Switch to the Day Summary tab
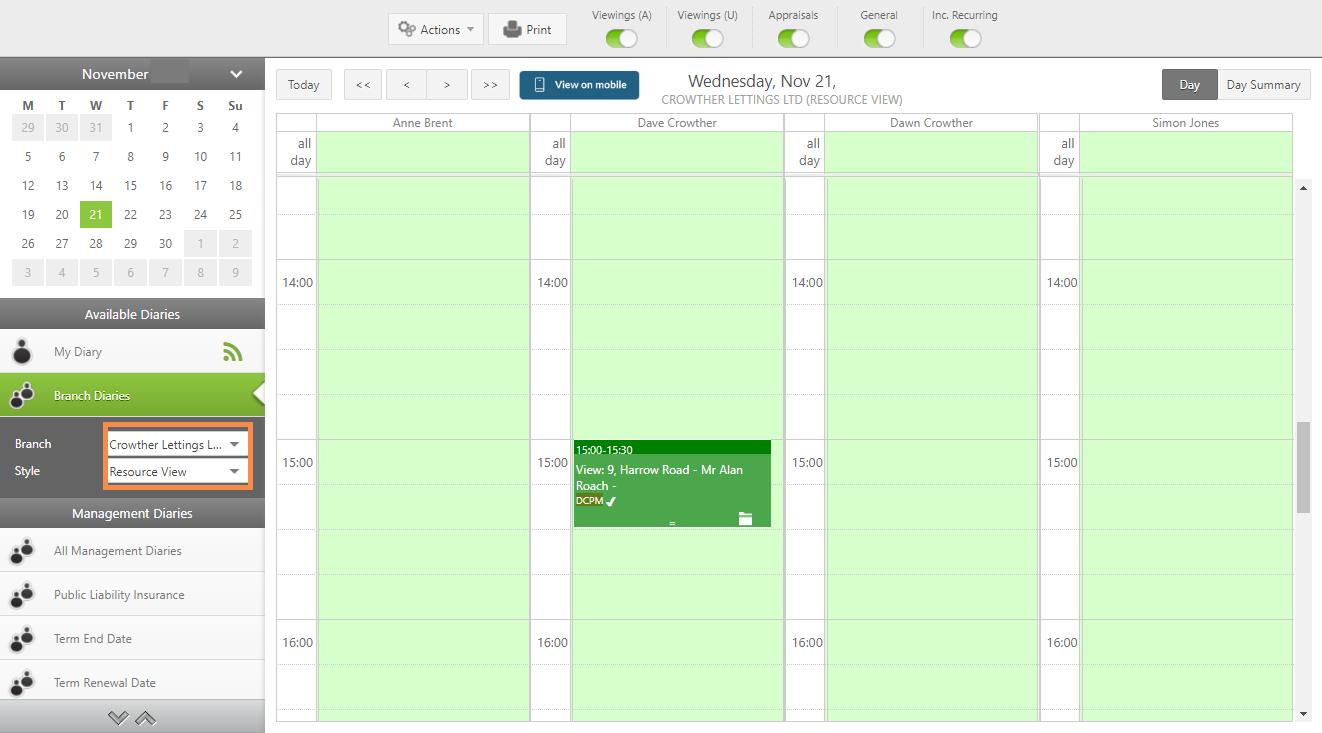Image resolution: width=1322 pixels, height=733 pixels. pos(1263,85)
